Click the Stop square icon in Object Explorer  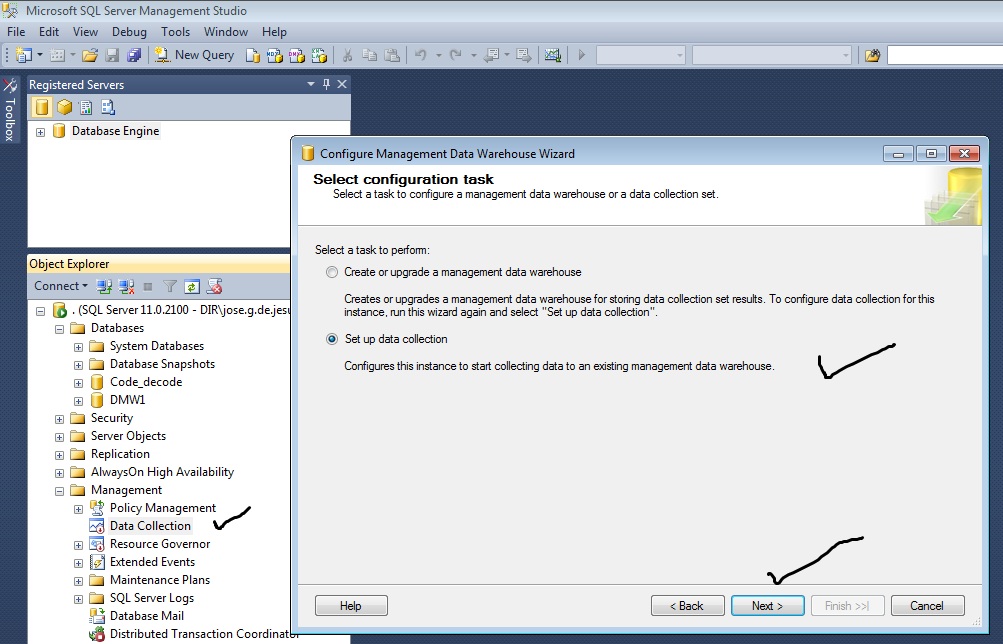148,287
